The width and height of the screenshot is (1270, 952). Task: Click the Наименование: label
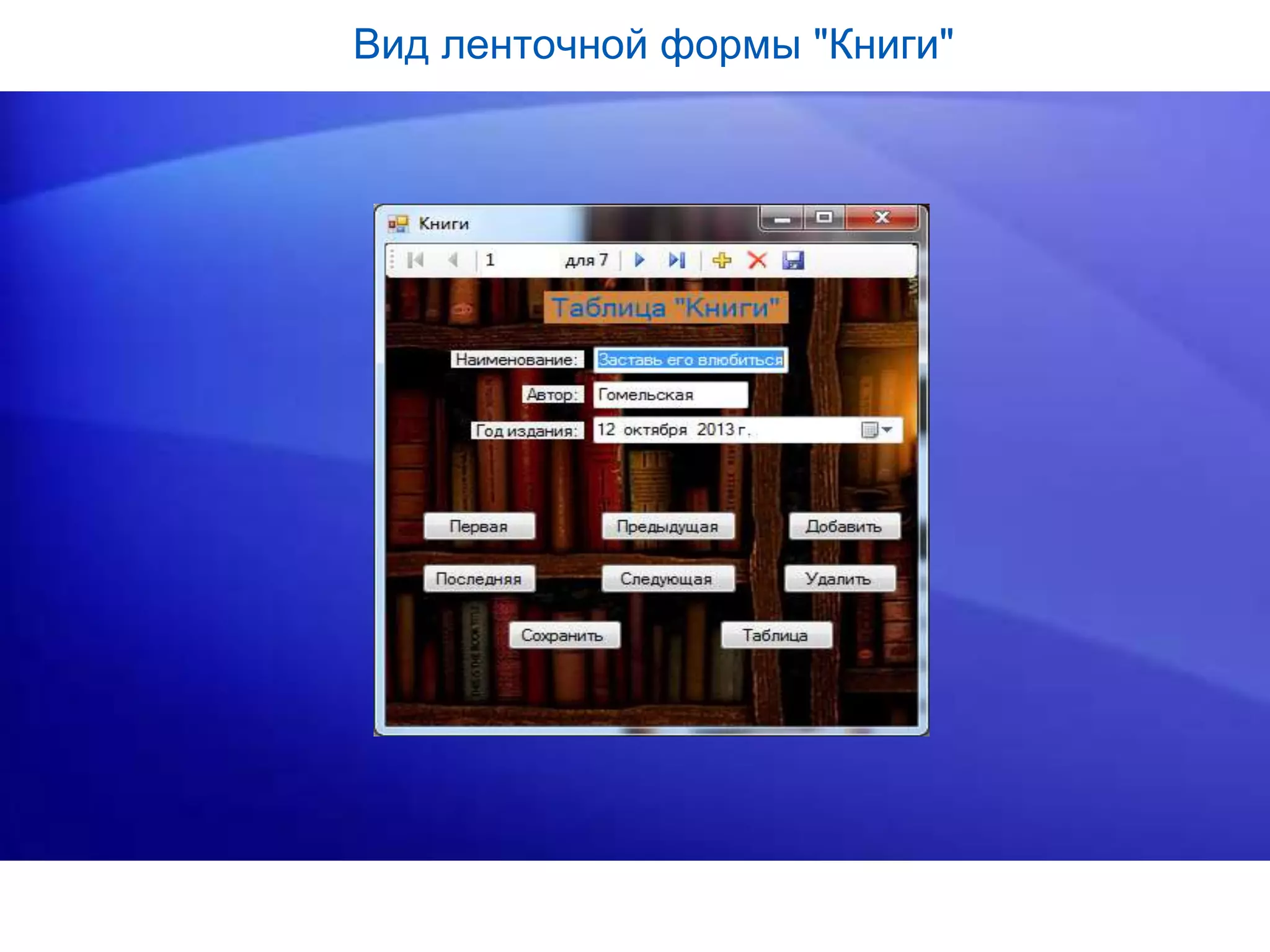517,359
